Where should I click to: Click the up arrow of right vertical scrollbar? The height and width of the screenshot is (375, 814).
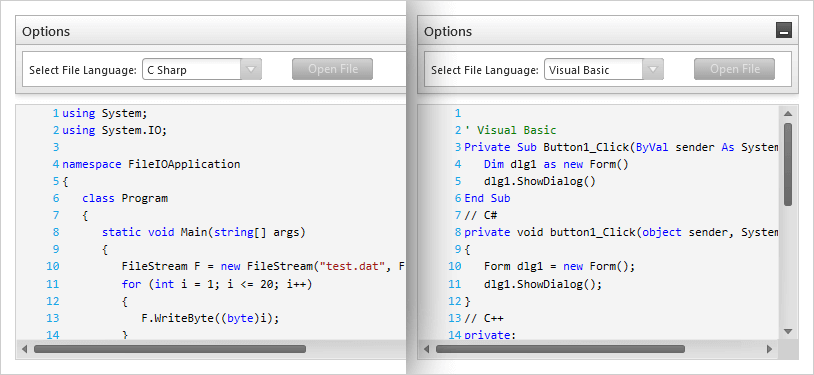tap(788, 114)
